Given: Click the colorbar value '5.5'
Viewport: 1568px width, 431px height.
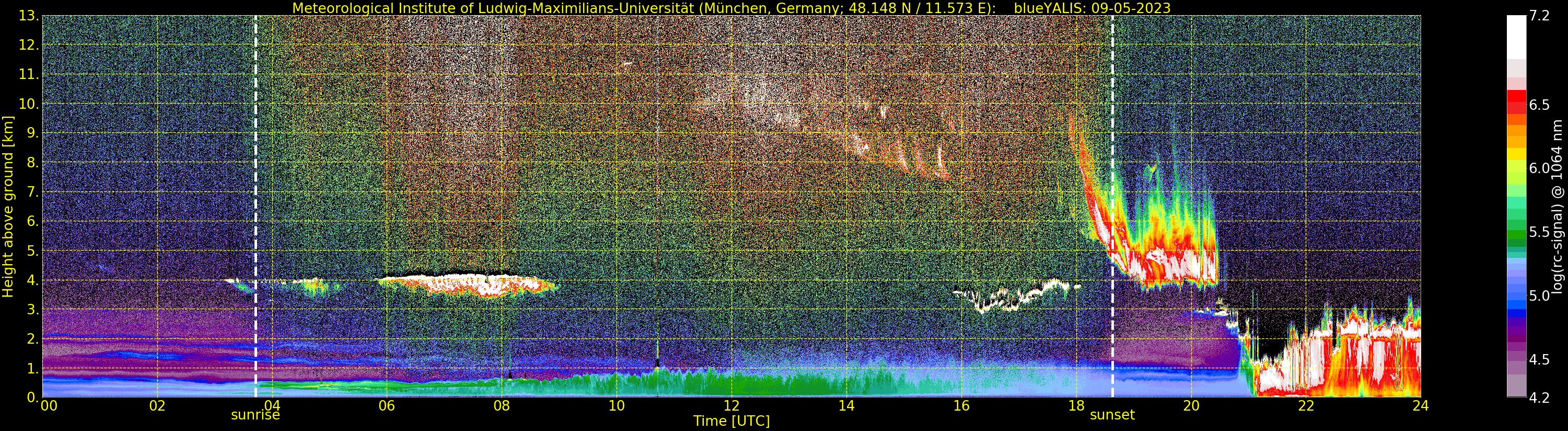Looking at the screenshot, I should [x=1539, y=232].
